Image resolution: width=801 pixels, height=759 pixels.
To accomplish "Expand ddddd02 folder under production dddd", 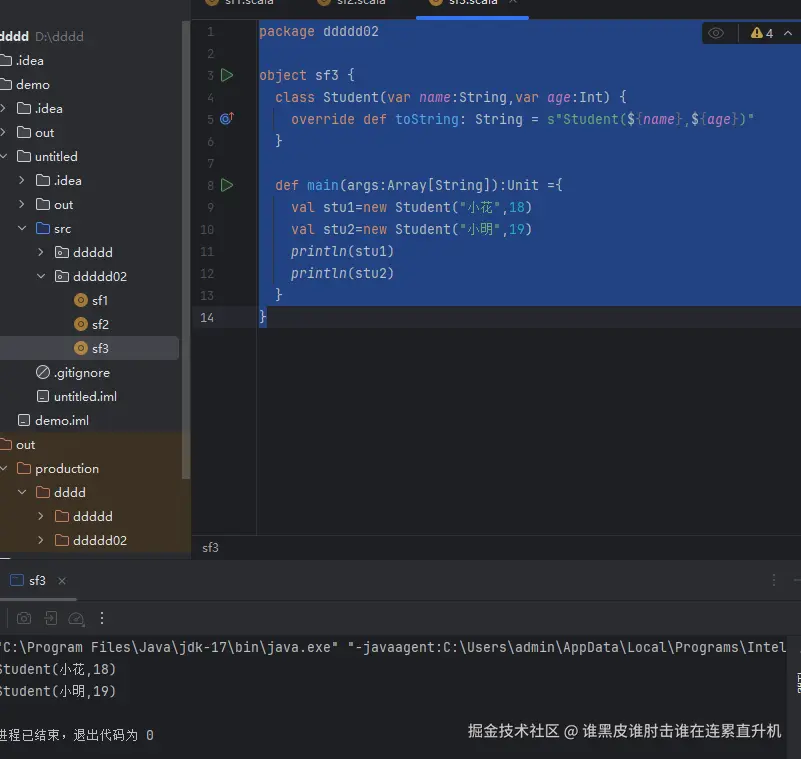I will (41, 540).
